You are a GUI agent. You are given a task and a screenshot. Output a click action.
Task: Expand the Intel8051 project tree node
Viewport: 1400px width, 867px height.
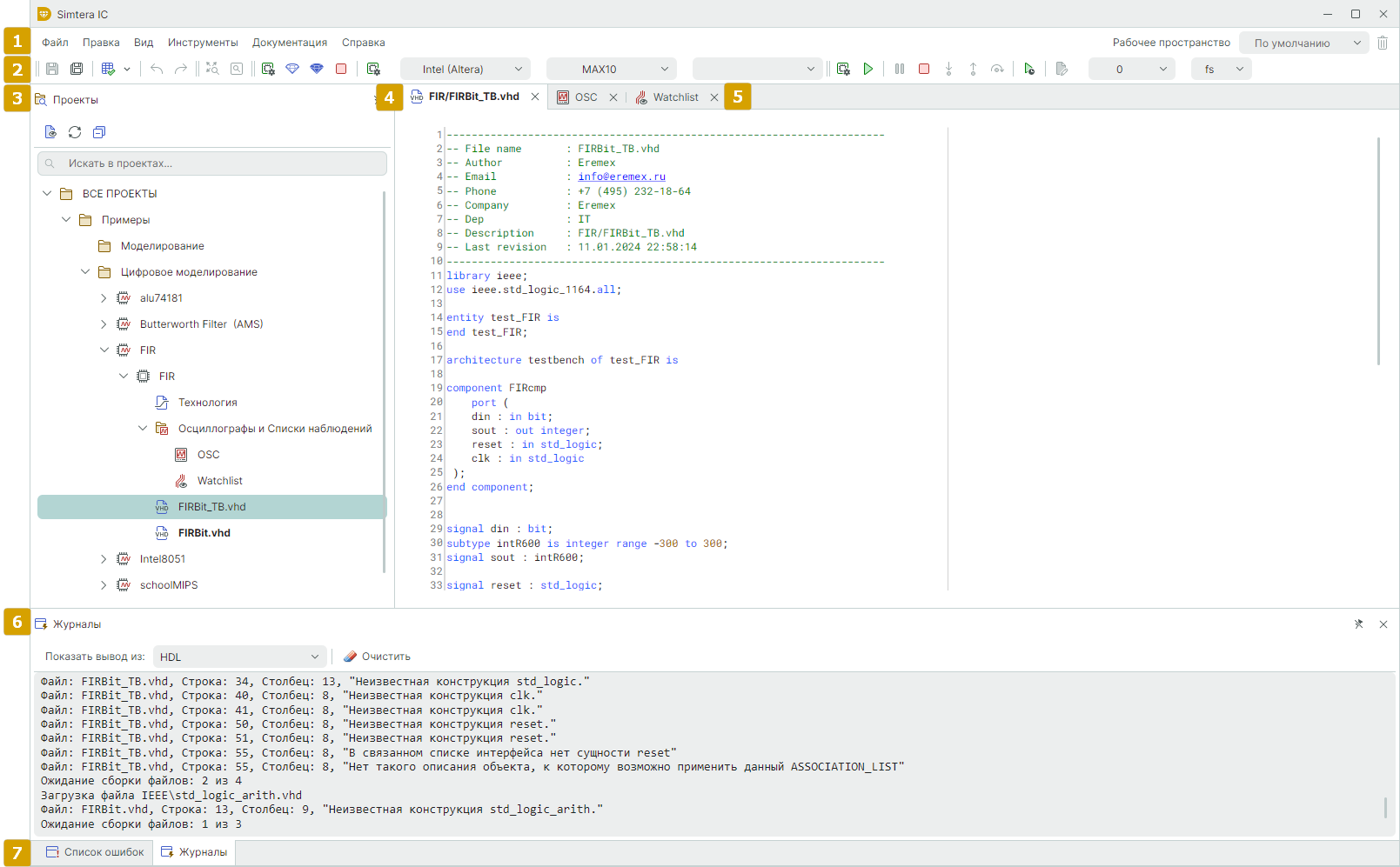(x=104, y=559)
